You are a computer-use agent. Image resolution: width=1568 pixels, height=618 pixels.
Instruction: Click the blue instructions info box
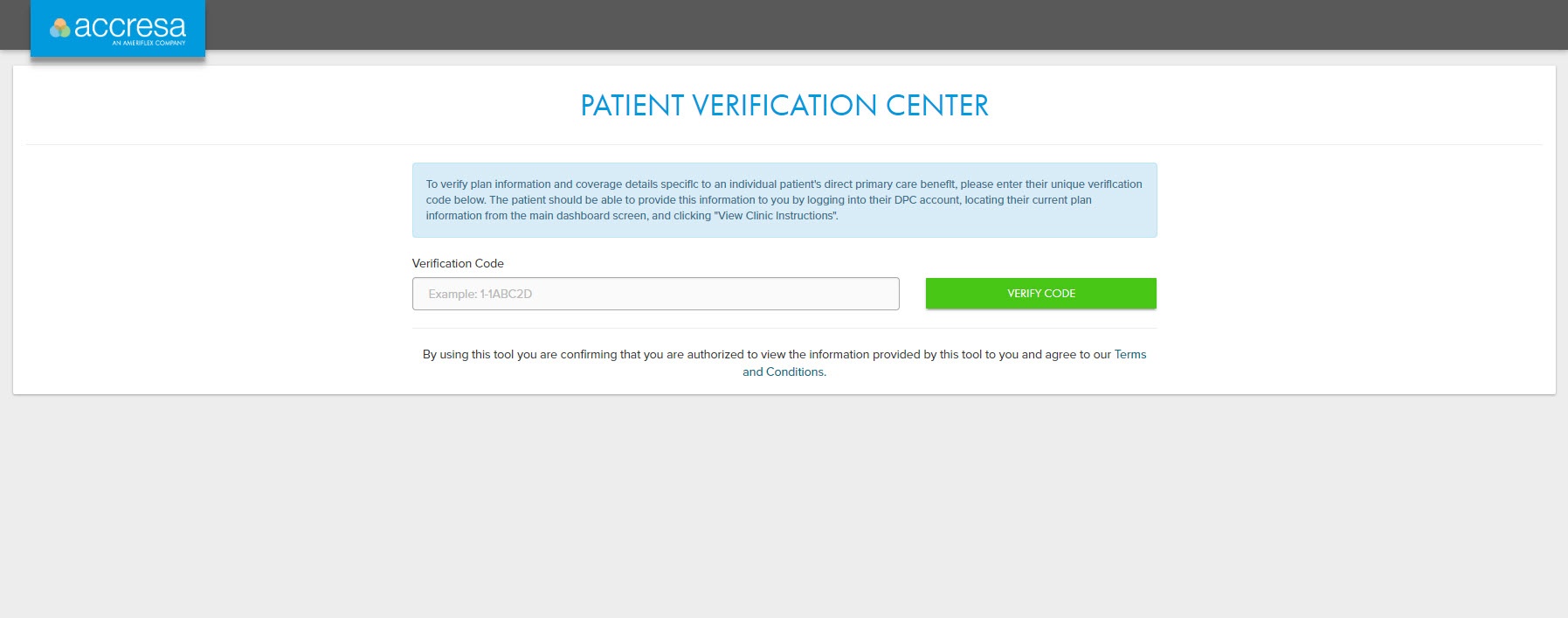pos(784,200)
